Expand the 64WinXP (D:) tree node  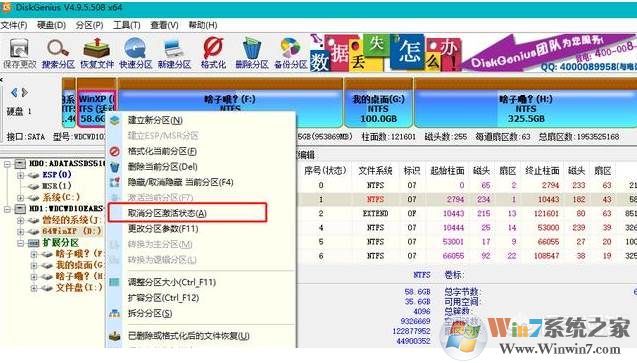(20, 232)
